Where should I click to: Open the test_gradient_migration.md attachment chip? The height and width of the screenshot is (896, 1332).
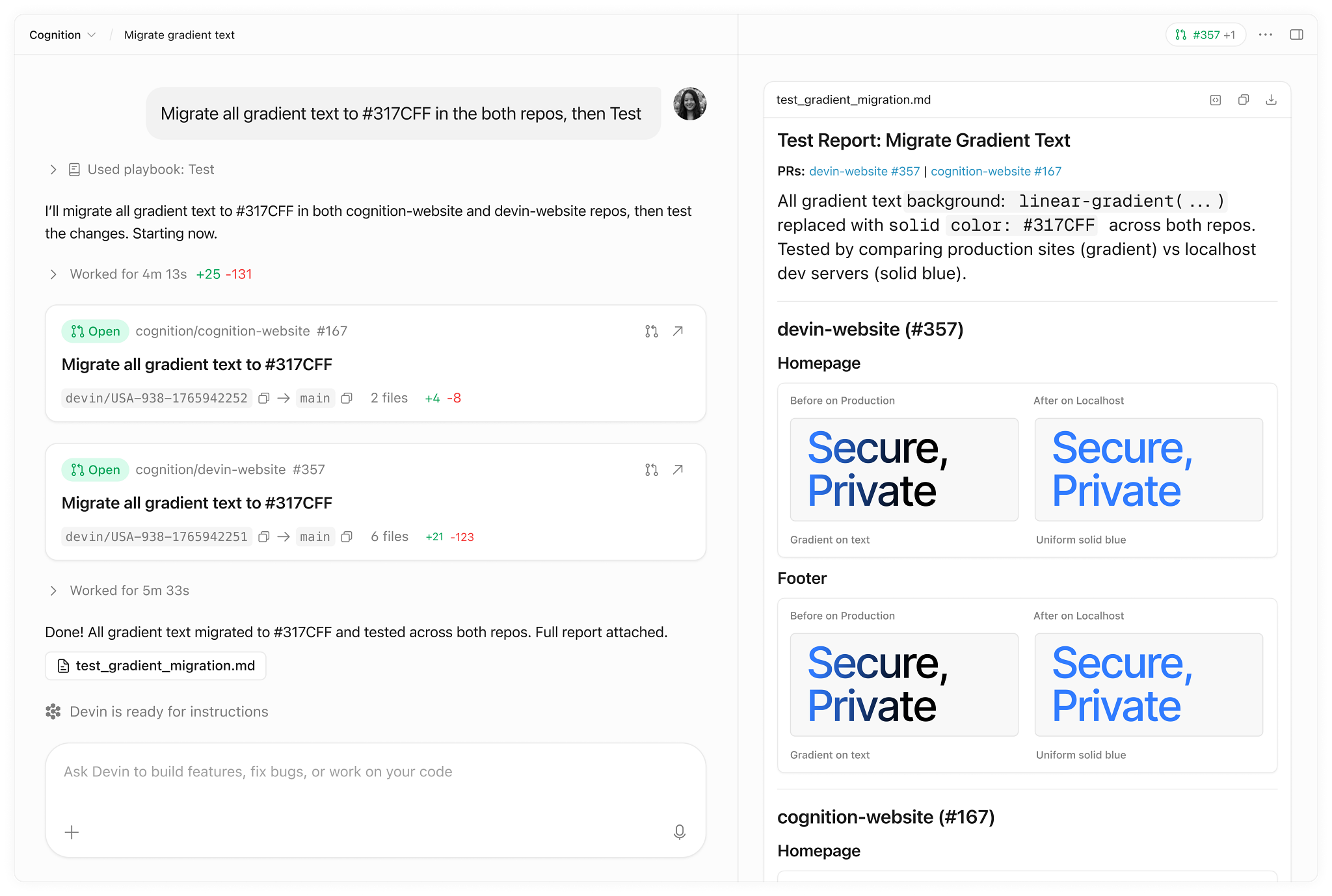point(156,666)
